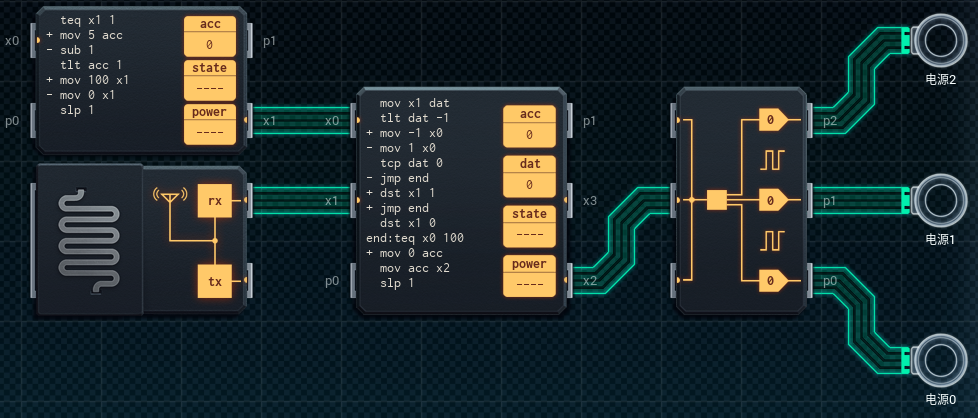Select the rx box on the radio module
The height and width of the screenshot is (418, 978).
click(214, 201)
